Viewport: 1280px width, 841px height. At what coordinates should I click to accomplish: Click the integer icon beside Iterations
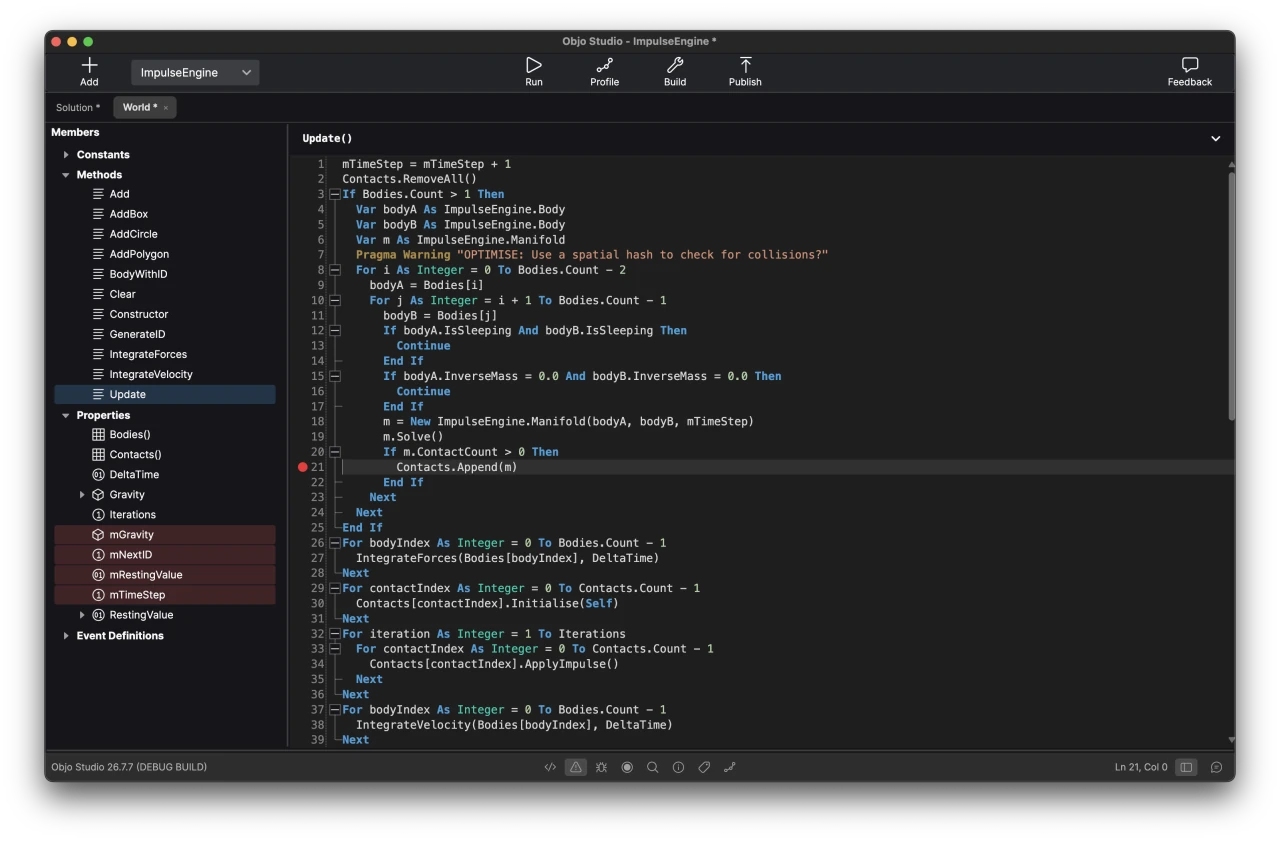(x=98, y=514)
